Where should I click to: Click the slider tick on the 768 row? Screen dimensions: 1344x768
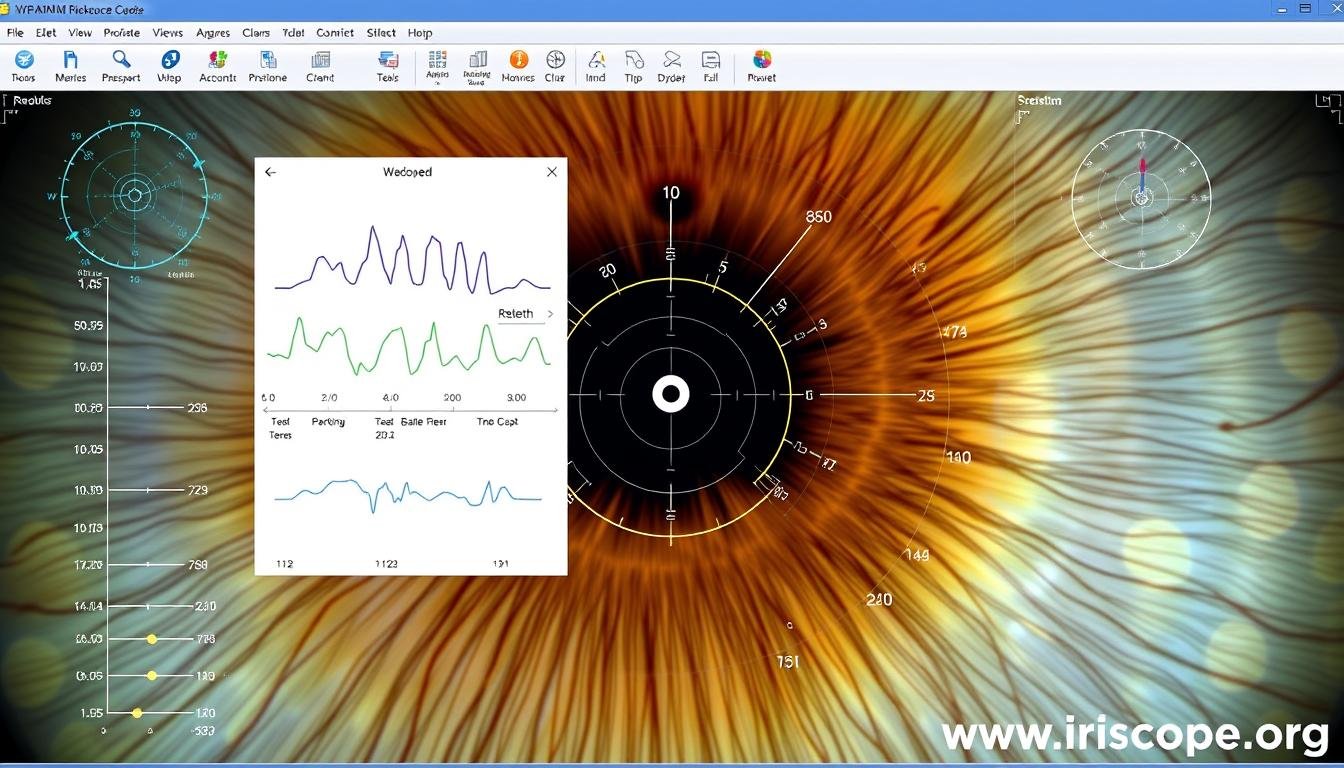coord(148,565)
